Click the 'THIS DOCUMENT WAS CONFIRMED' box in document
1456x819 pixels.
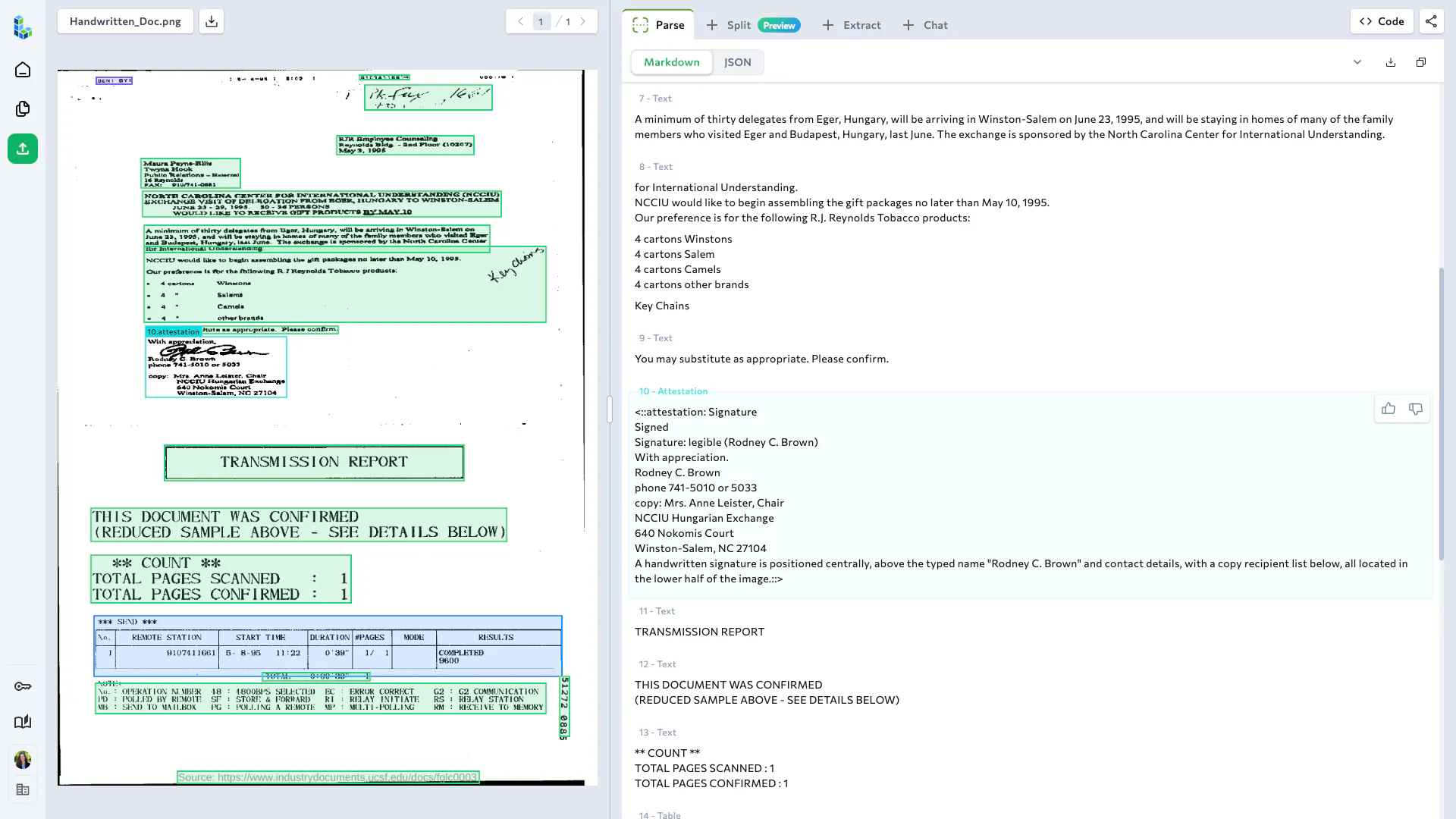coord(299,525)
